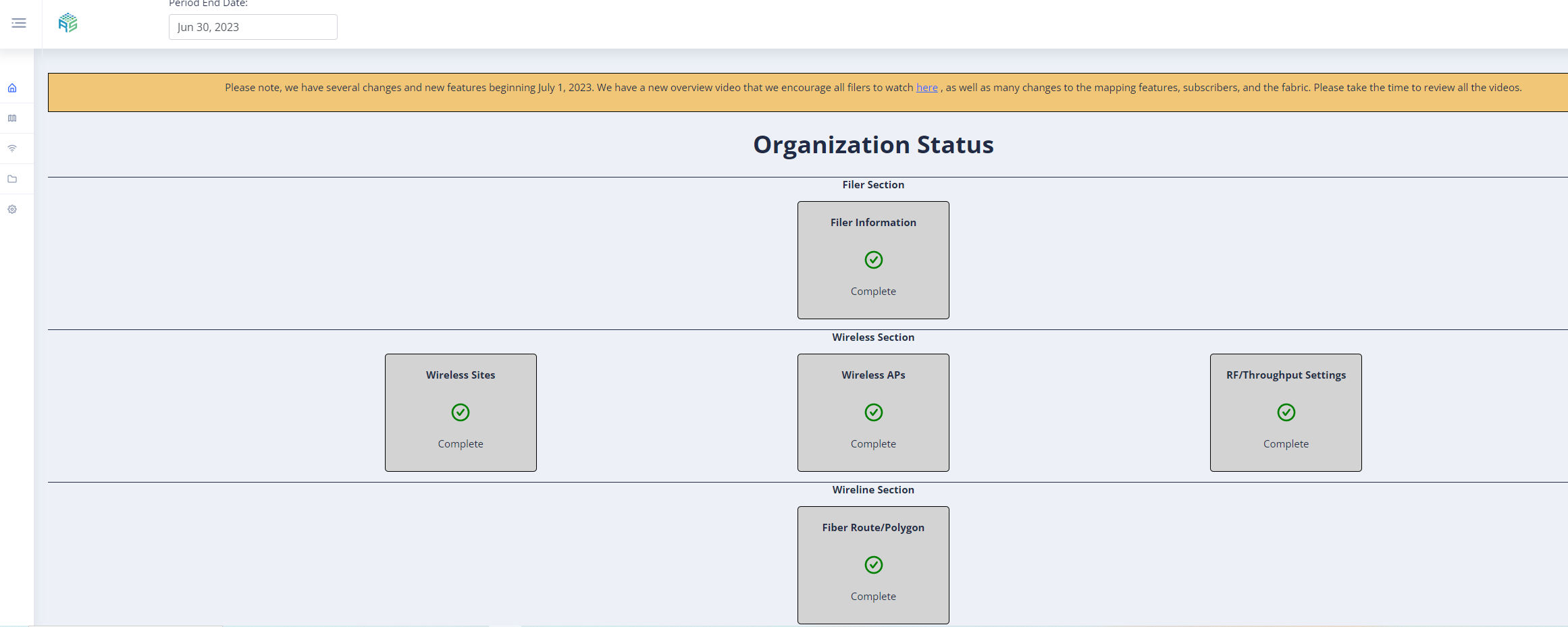Click the Filer Information checkmark icon
Viewport: 1568px width, 627px height.
tap(873, 260)
